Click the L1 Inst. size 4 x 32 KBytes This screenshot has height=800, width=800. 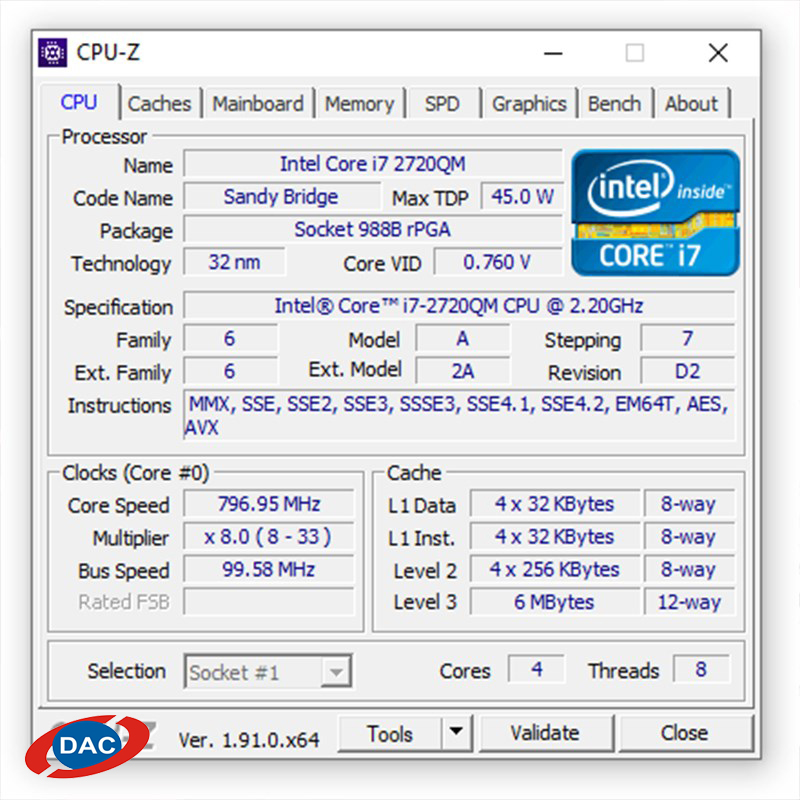(x=555, y=537)
